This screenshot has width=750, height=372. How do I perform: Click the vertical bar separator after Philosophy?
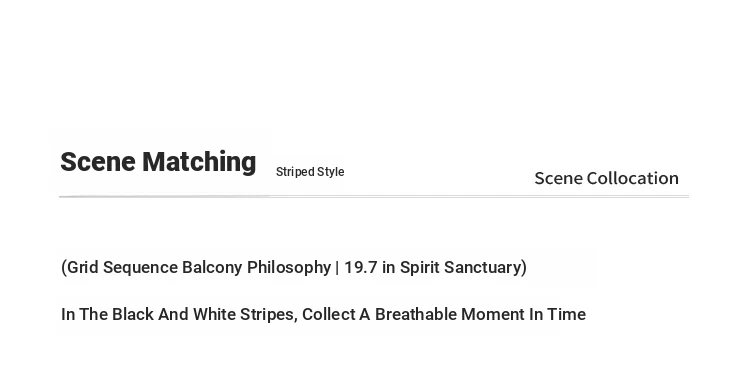pyautogui.click(x=338, y=267)
